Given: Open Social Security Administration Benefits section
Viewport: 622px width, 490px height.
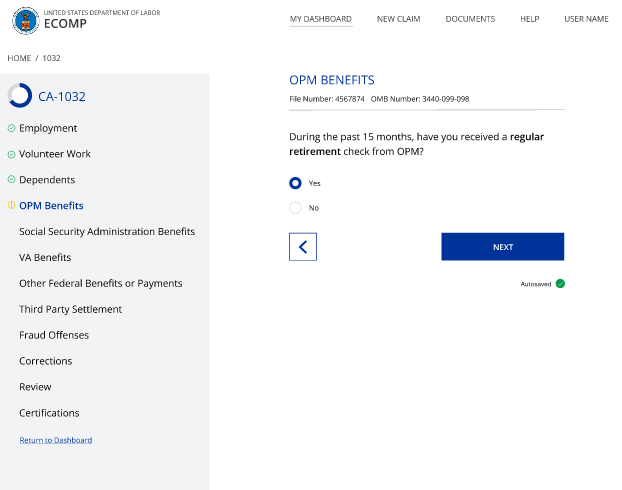Looking at the screenshot, I should [107, 232].
